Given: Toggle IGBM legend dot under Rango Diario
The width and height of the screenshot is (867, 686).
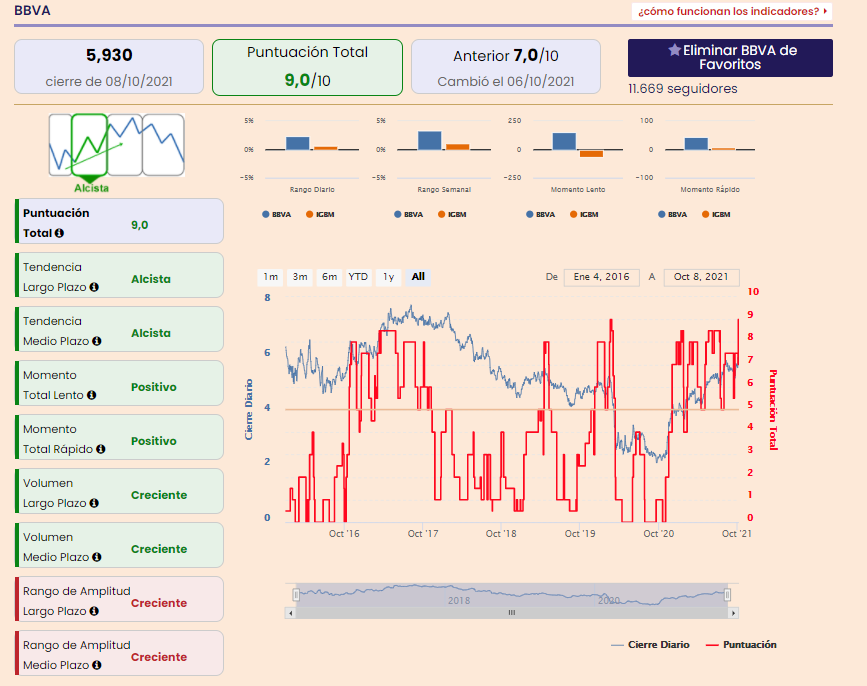Looking at the screenshot, I should point(310,214).
